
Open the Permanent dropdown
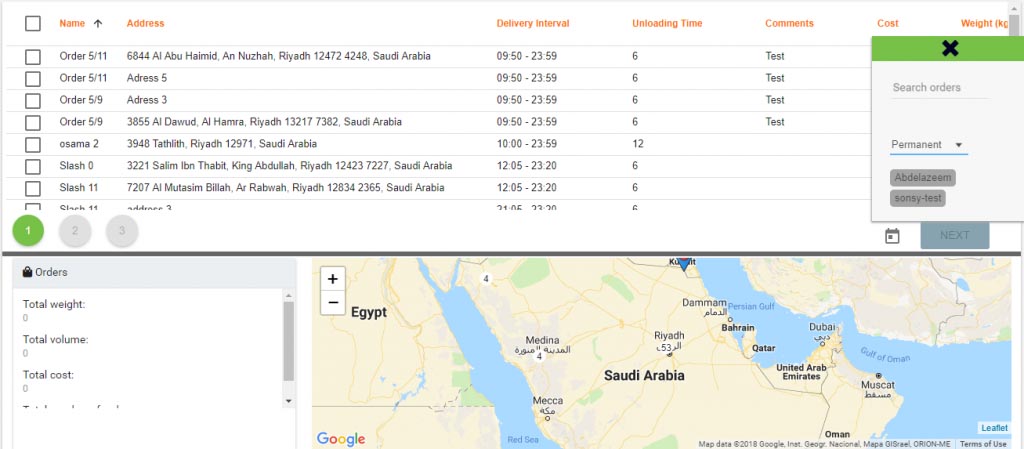click(x=929, y=145)
